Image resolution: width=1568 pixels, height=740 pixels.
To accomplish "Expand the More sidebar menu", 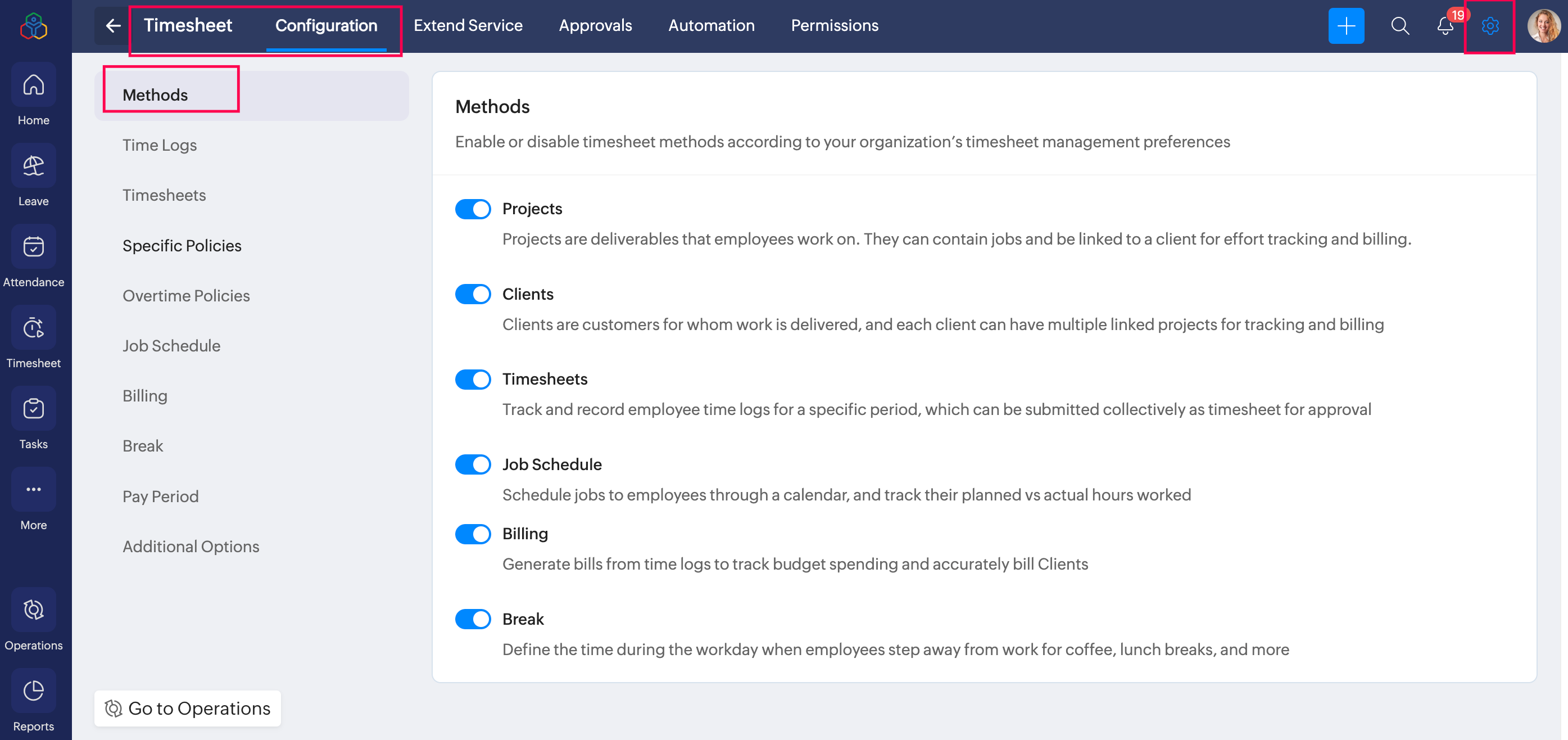I will 34,490.
